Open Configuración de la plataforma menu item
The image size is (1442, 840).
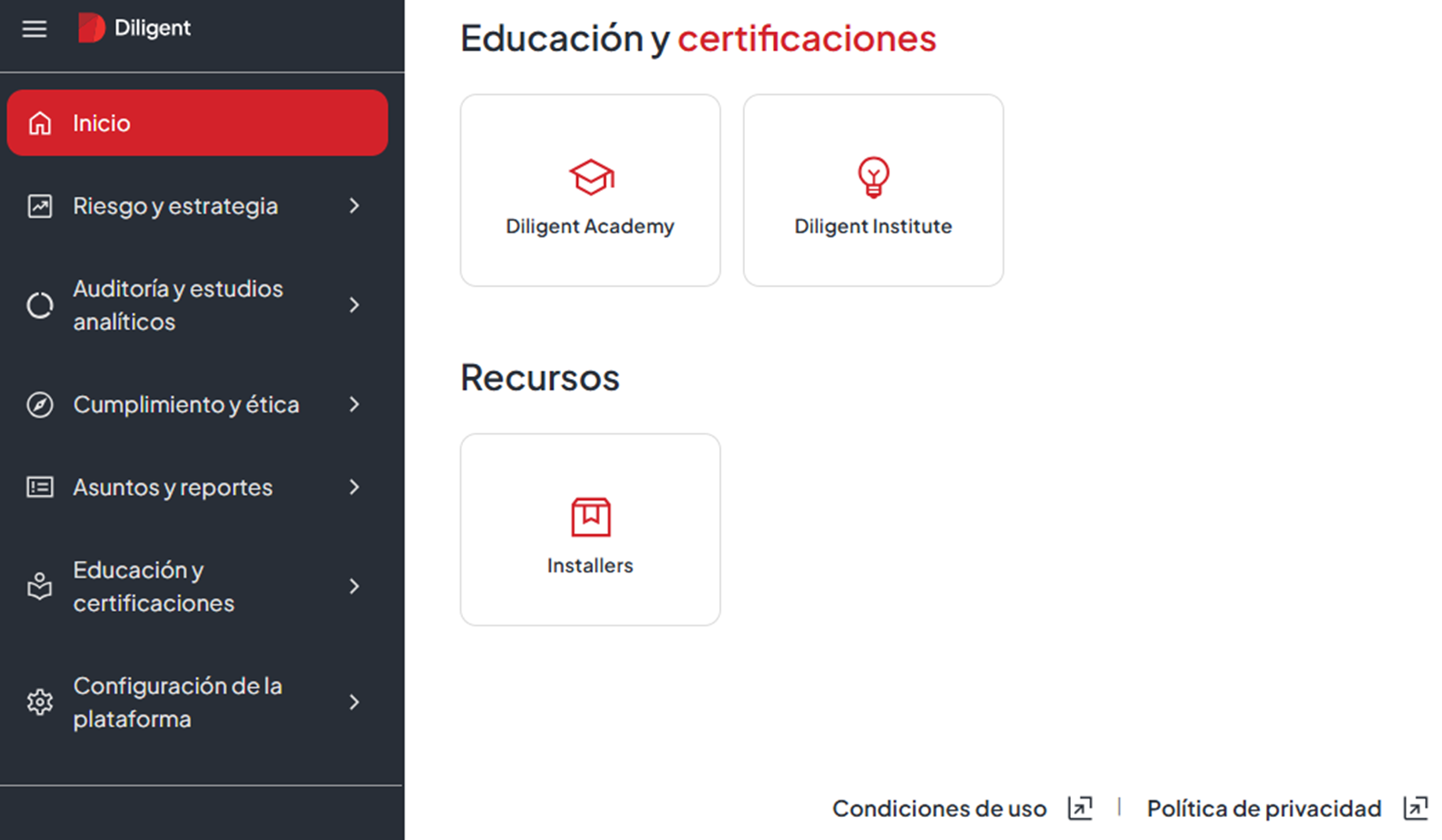pos(197,702)
